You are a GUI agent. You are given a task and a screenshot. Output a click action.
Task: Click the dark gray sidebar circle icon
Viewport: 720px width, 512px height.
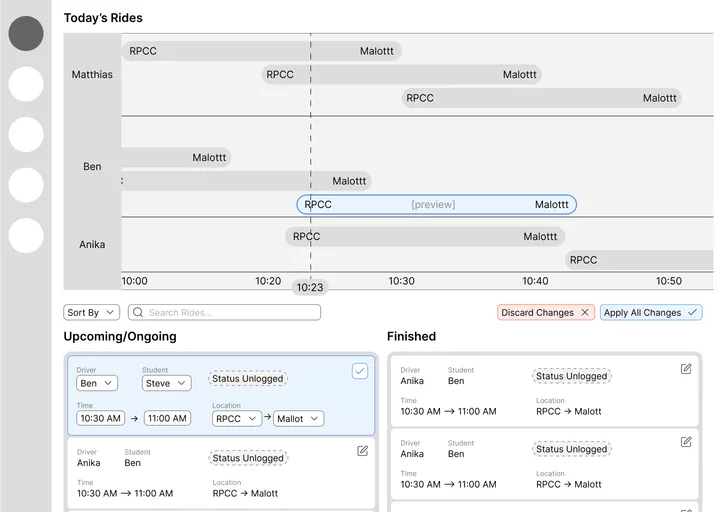tap(26, 34)
